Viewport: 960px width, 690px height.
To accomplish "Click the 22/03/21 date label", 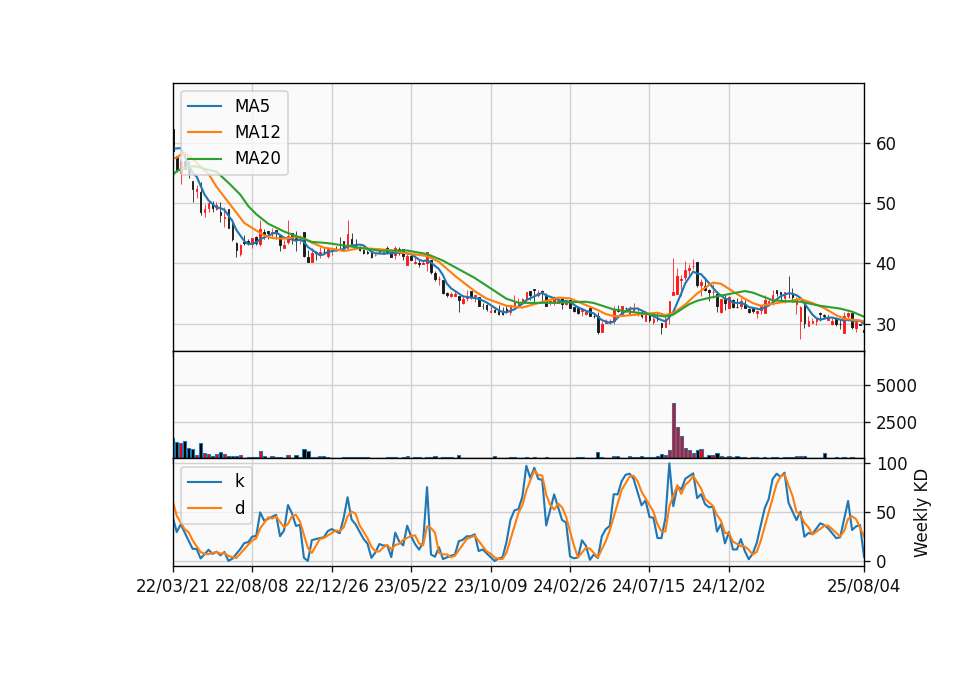I will (x=173, y=586).
